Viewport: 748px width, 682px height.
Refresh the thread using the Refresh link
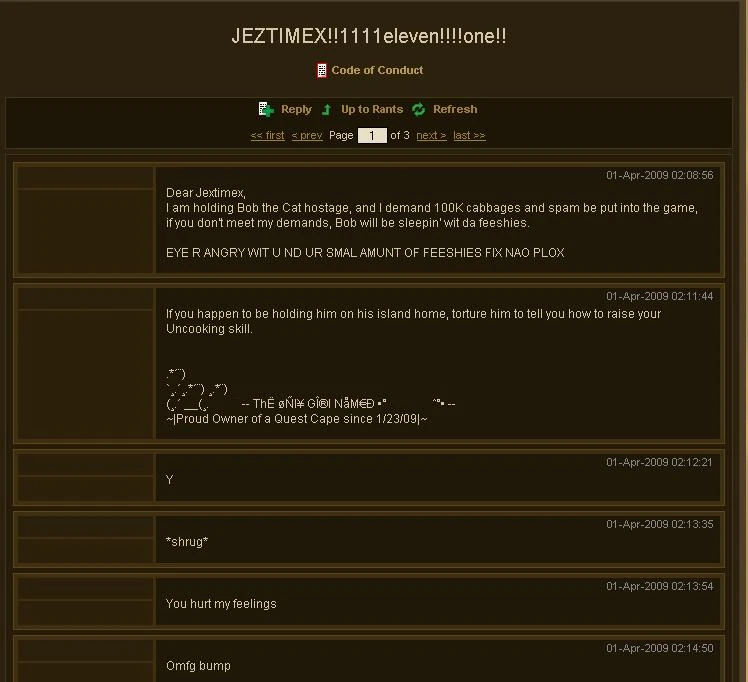pos(455,109)
